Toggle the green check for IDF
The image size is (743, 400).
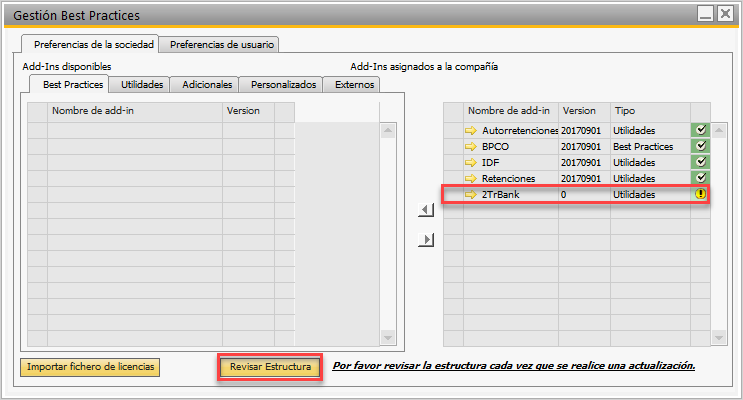[700, 162]
